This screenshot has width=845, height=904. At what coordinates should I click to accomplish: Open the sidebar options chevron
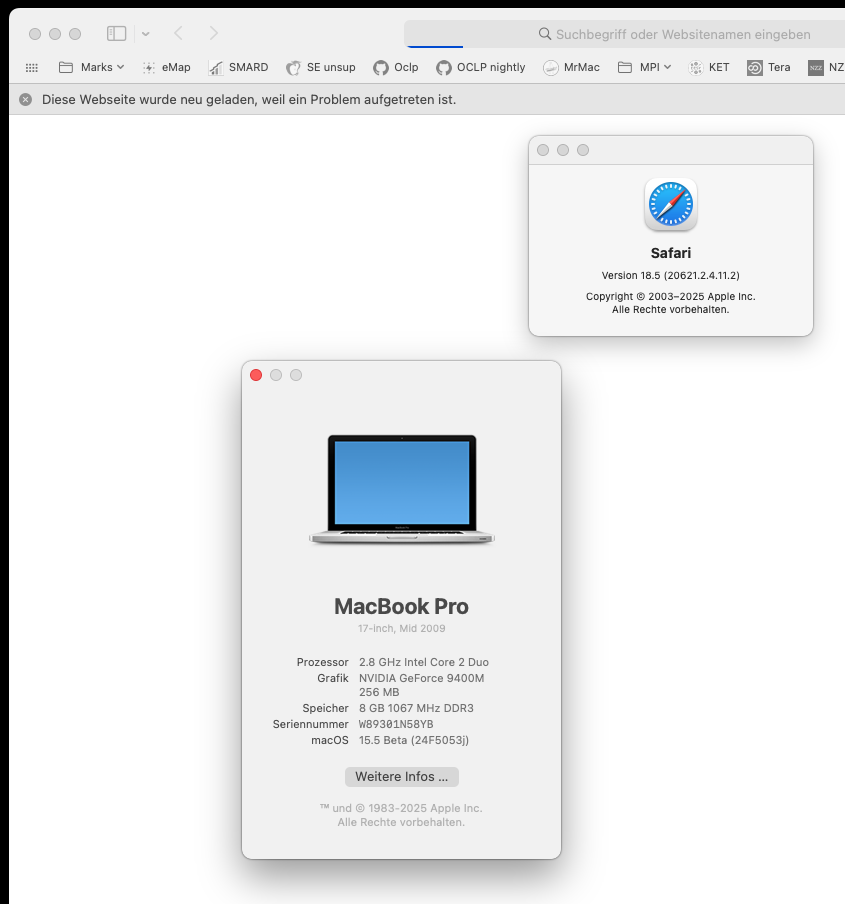(146, 34)
